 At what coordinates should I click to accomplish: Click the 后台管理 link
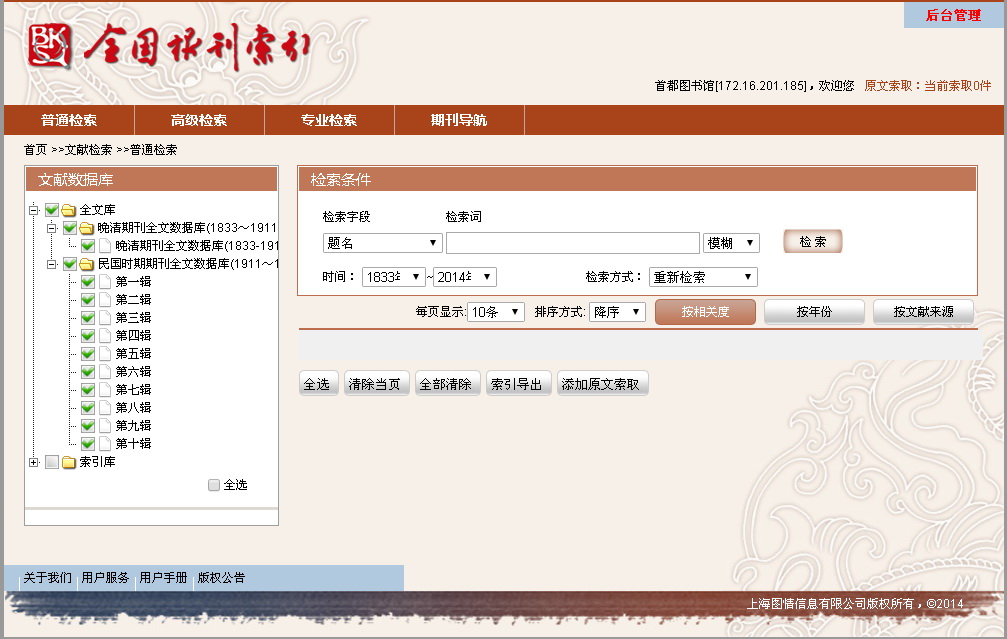(x=953, y=15)
